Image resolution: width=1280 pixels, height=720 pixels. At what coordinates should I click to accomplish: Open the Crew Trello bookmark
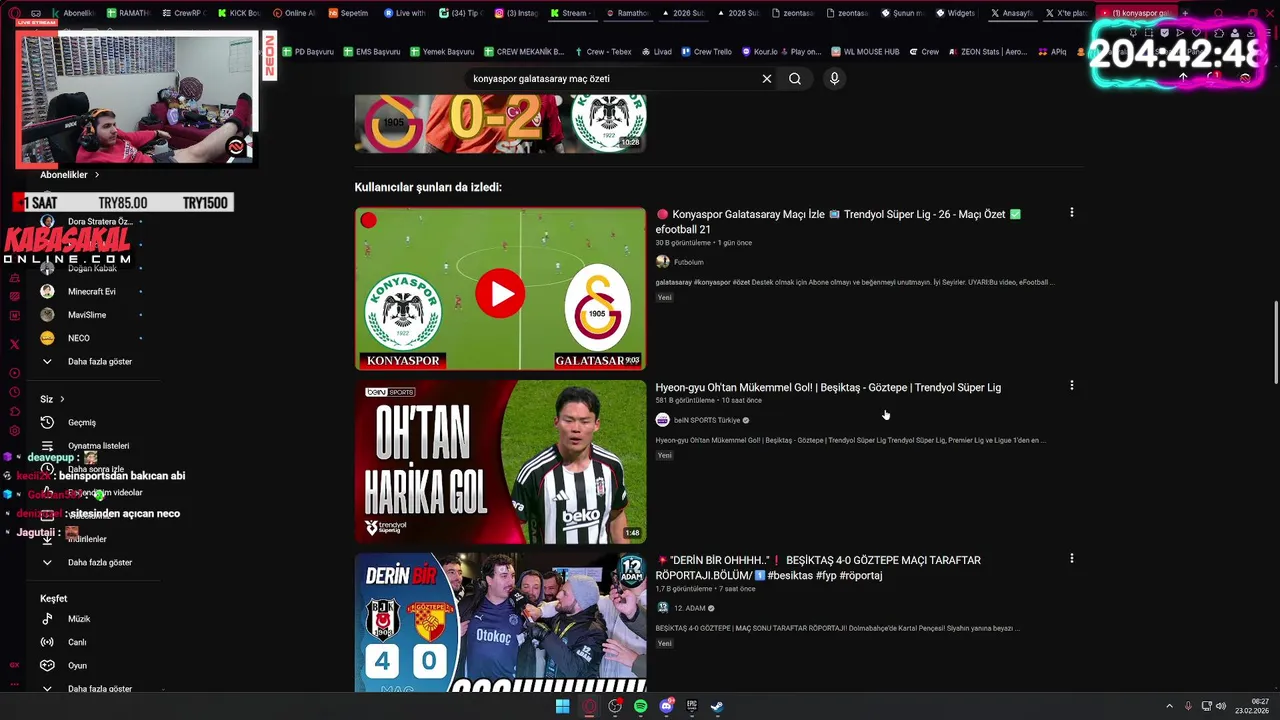(706, 52)
